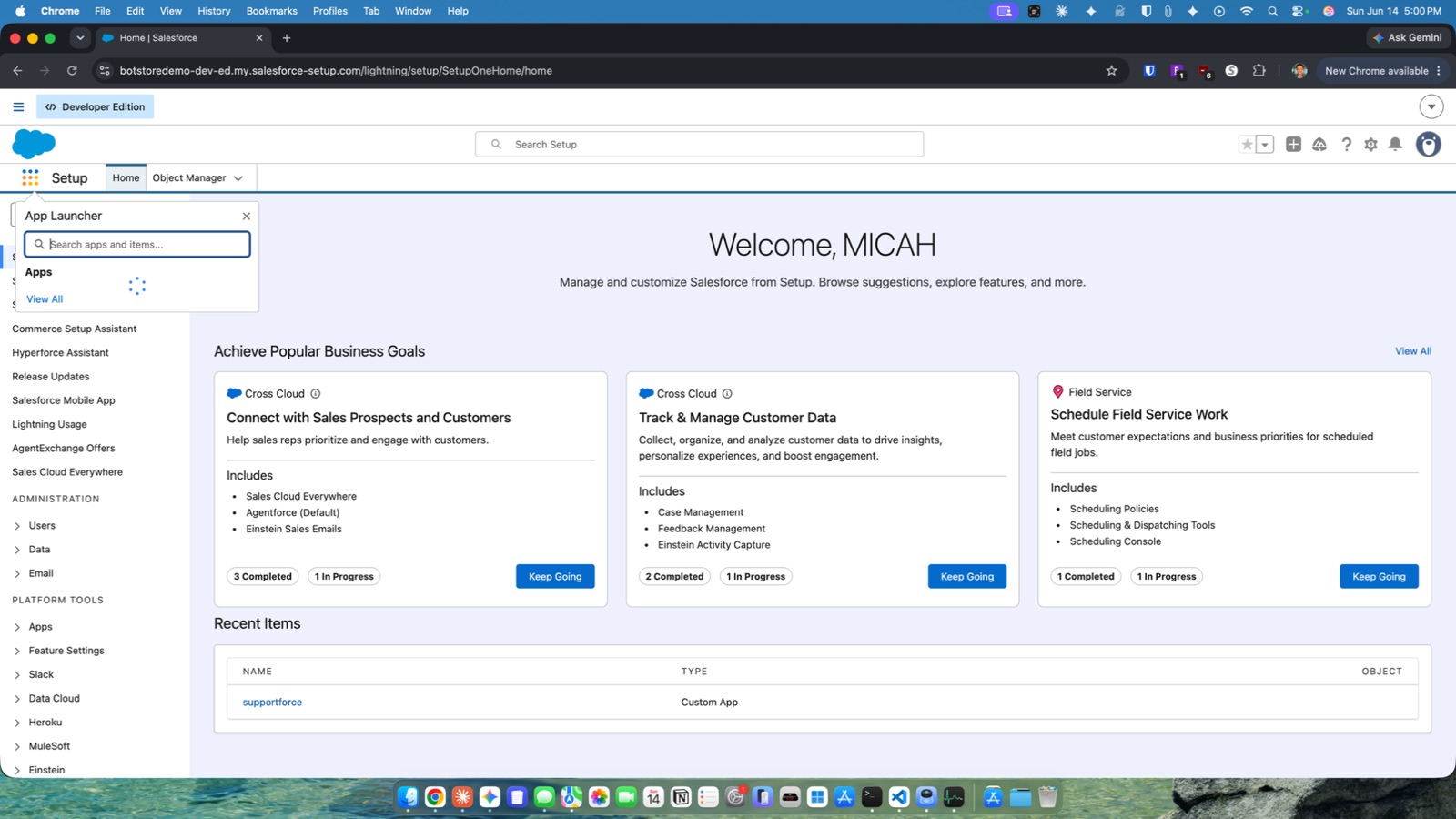Open the Object Manager tab dropdown chevron
The image size is (1456, 819).
[x=238, y=178]
